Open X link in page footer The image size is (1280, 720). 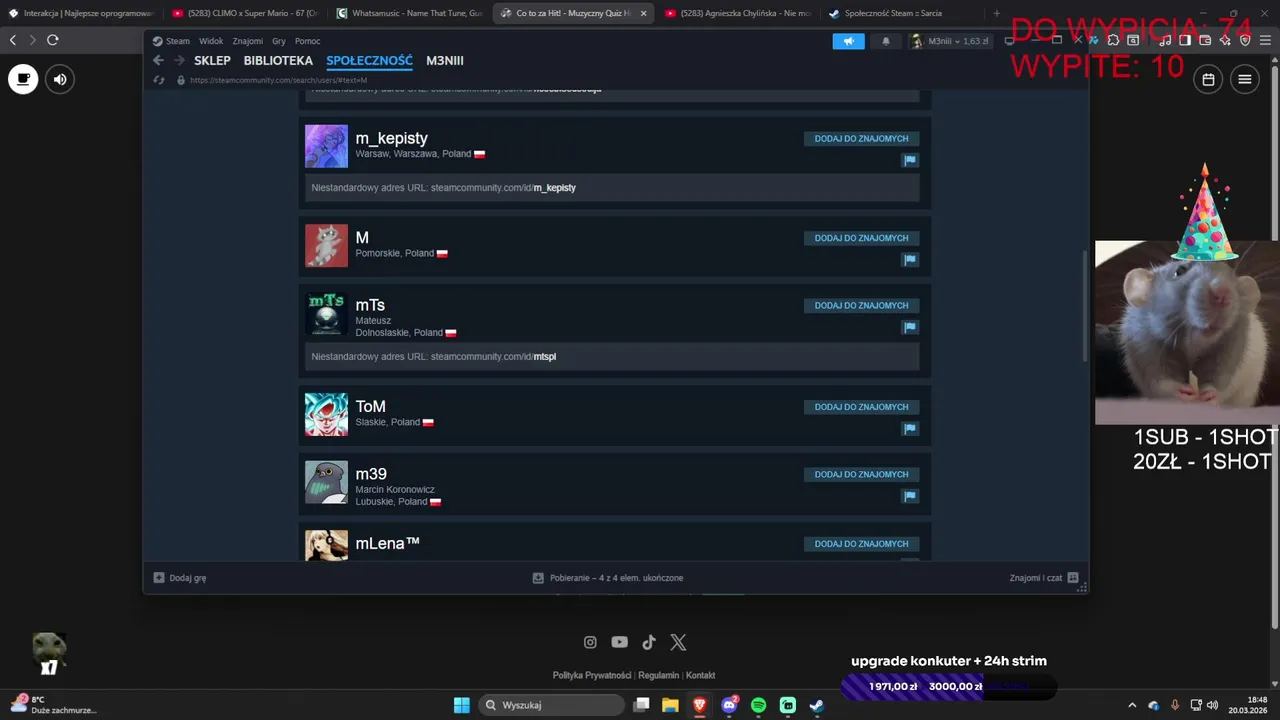point(678,642)
